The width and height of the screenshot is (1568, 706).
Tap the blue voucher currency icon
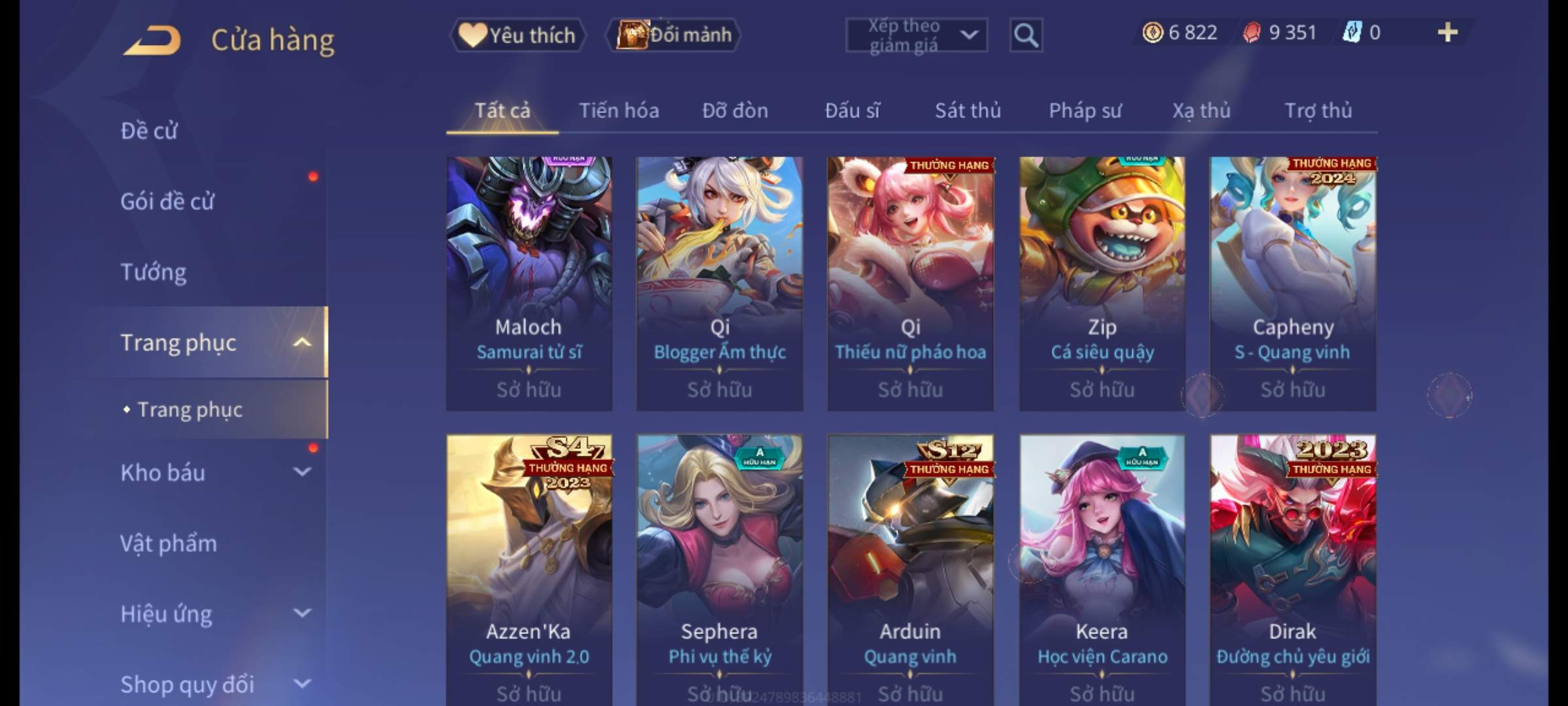click(1351, 33)
